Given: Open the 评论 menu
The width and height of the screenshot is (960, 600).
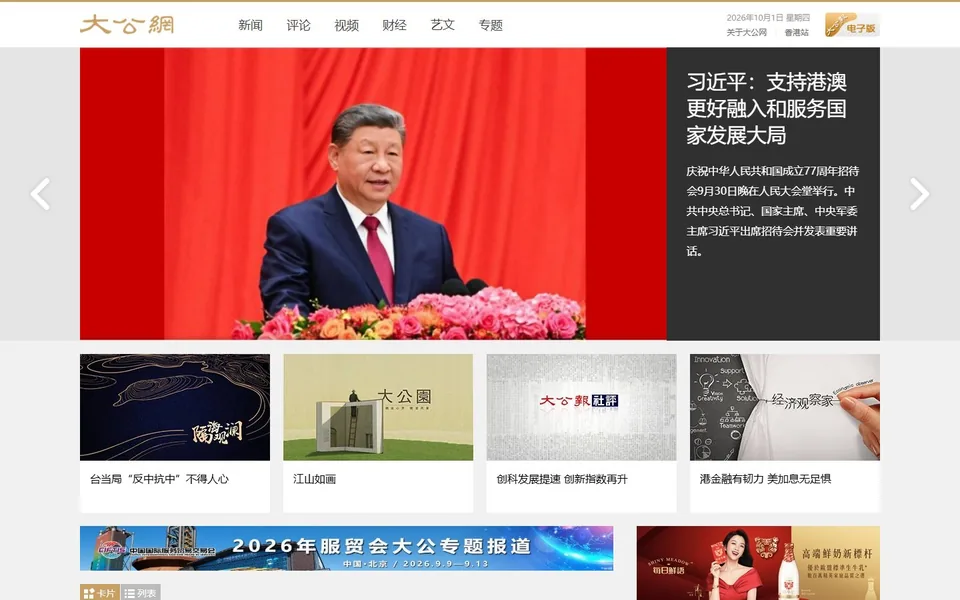Looking at the screenshot, I should click(298, 25).
